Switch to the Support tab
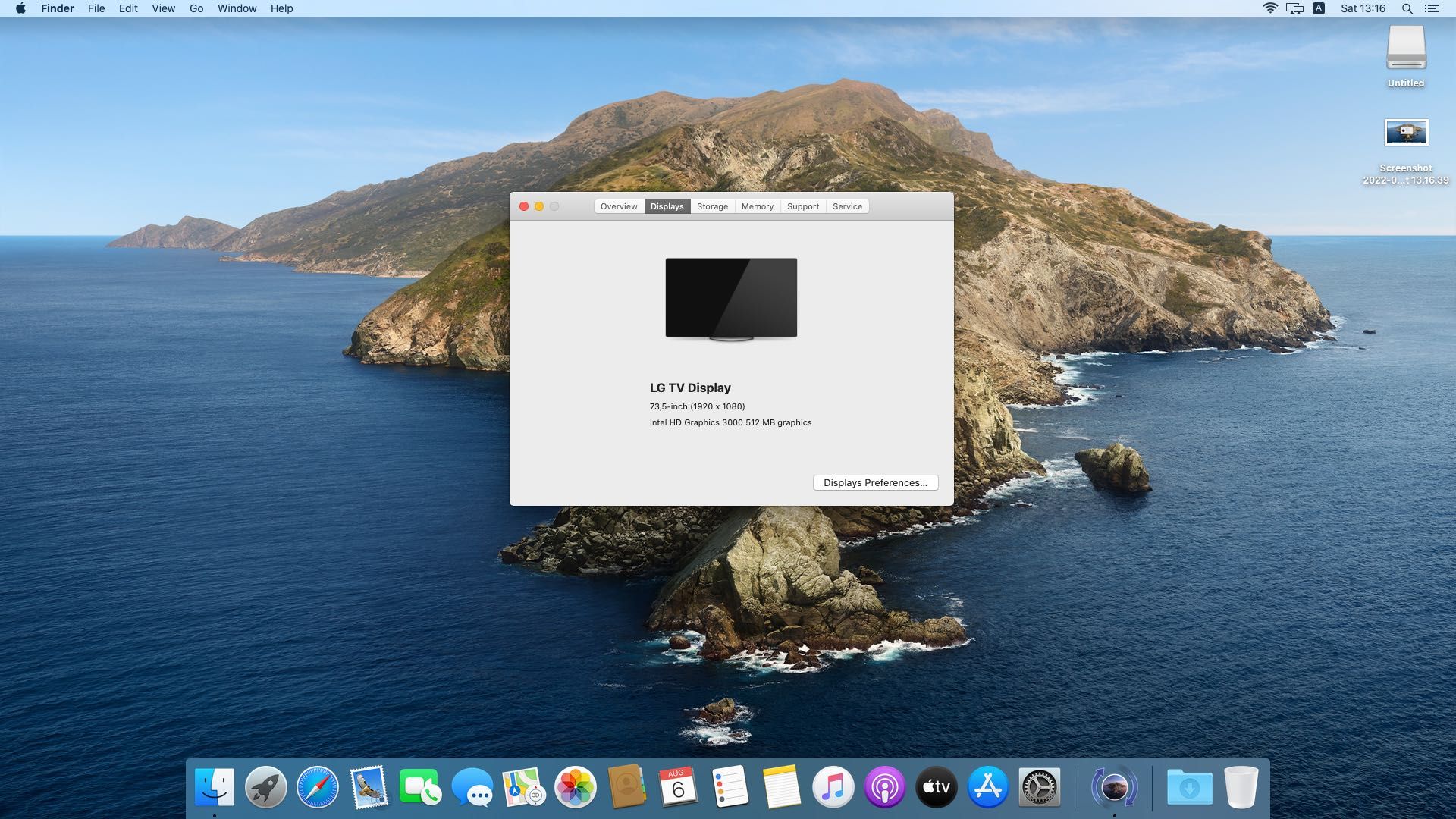 pos(803,206)
